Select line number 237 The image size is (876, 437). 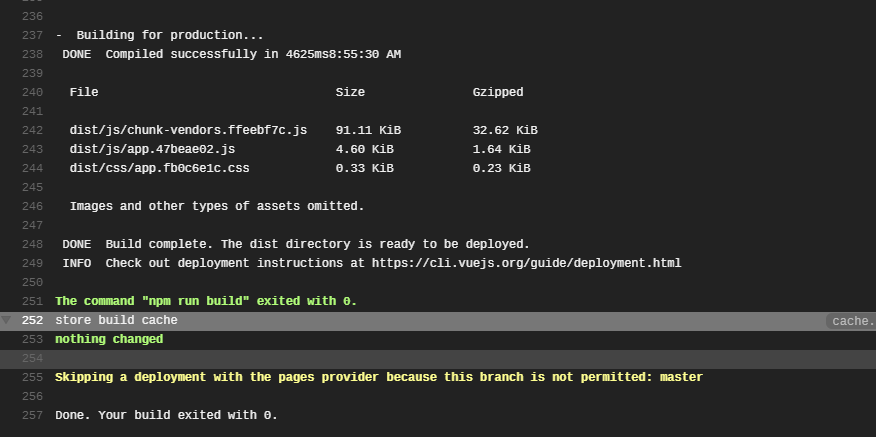[x=32, y=35]
